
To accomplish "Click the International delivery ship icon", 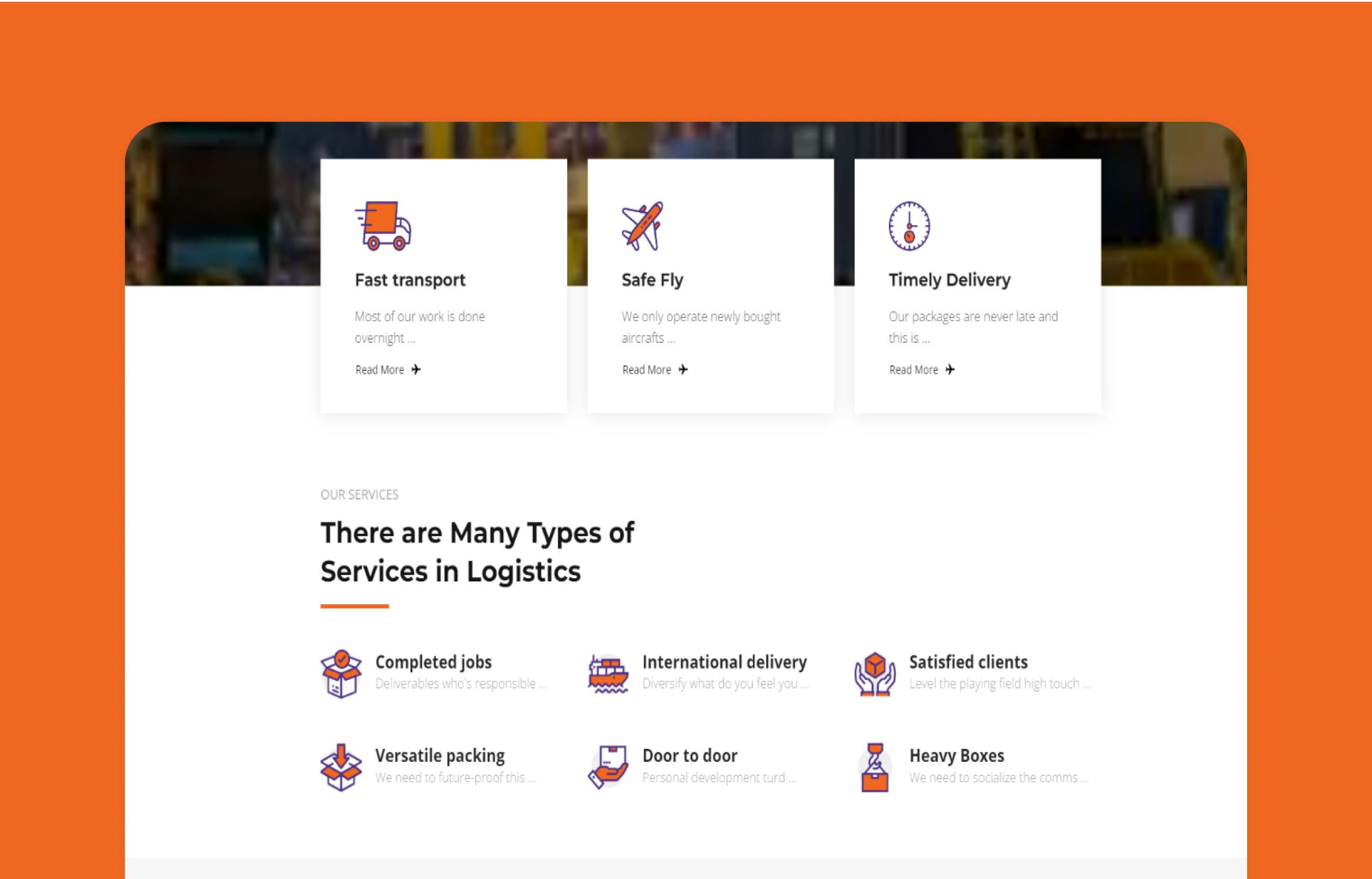I will tap(608, 673).
